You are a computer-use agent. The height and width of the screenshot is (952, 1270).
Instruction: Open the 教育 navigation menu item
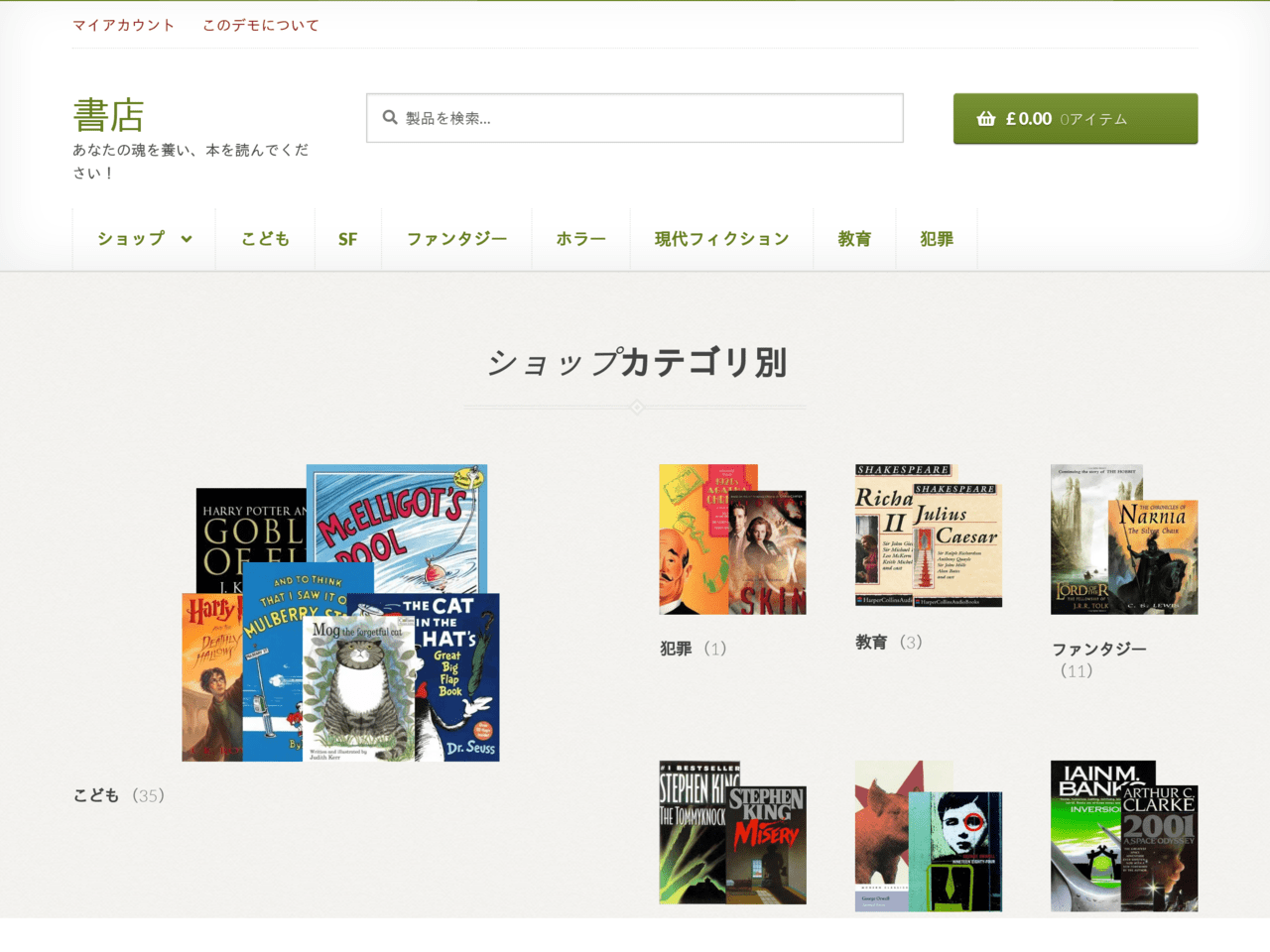854,239
